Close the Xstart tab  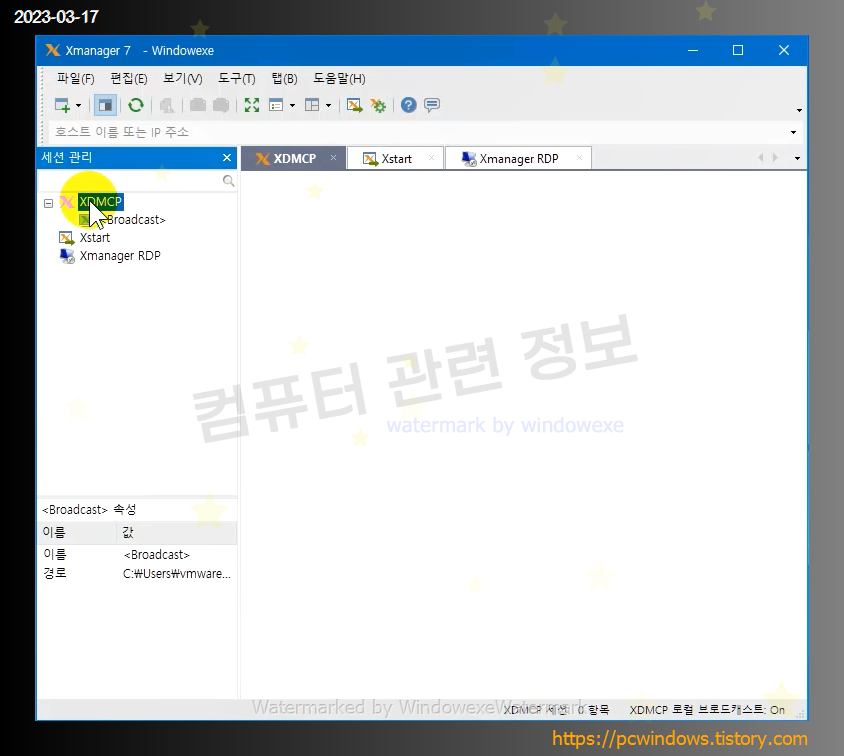point(431,158)
